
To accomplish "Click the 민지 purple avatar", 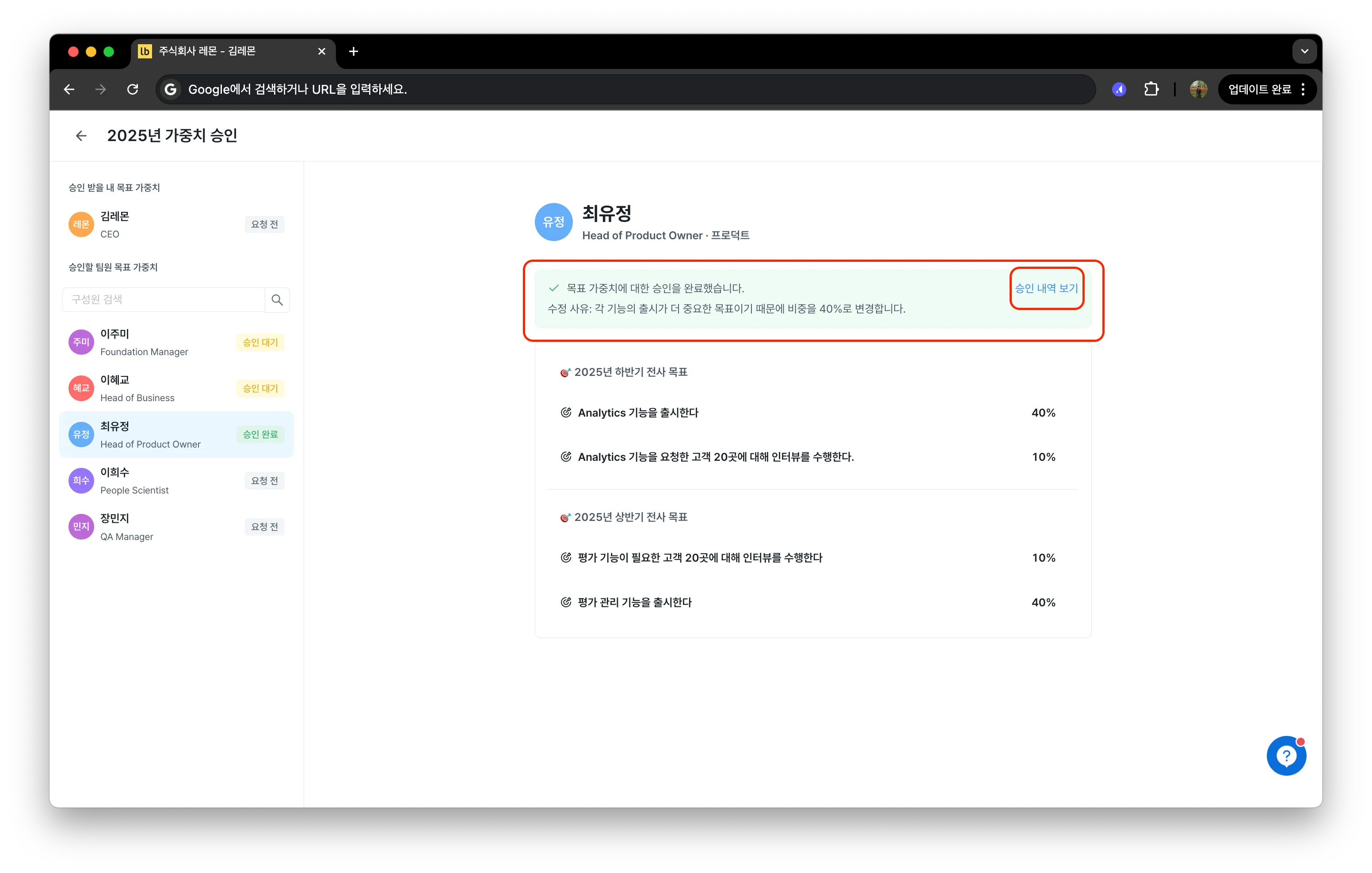I will [x=81, y=527].
